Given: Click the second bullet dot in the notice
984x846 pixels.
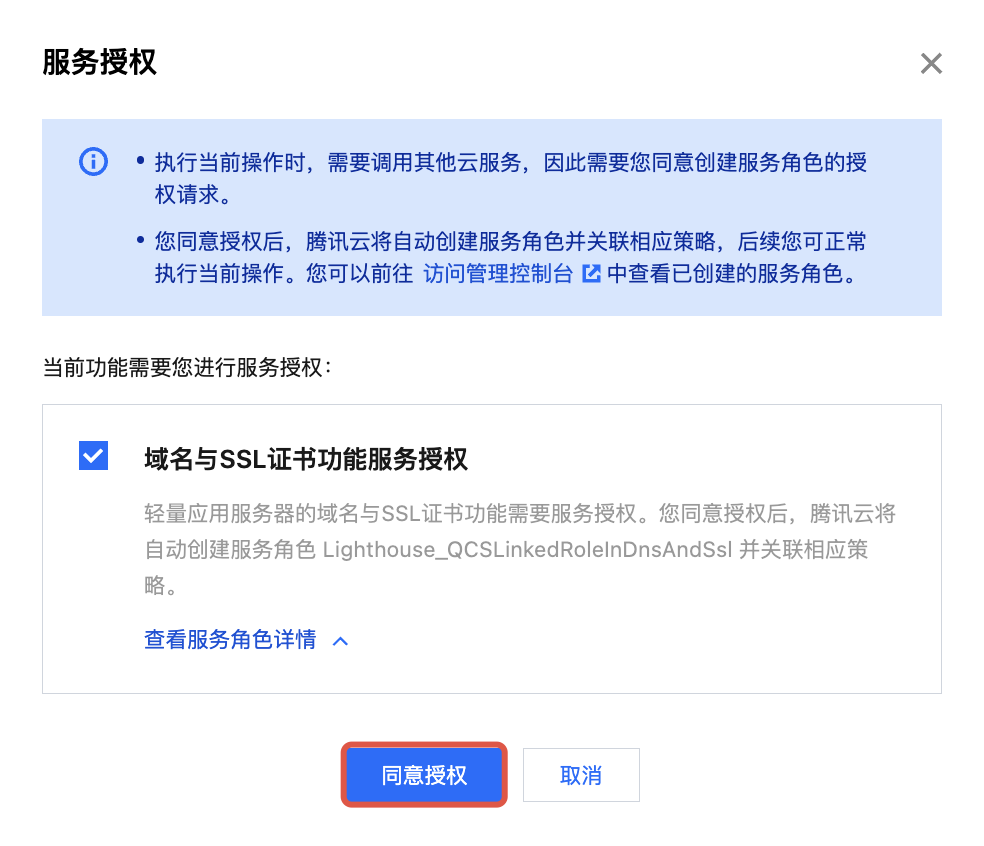Looking at the screenshot, I should click(x=141, y=240).
